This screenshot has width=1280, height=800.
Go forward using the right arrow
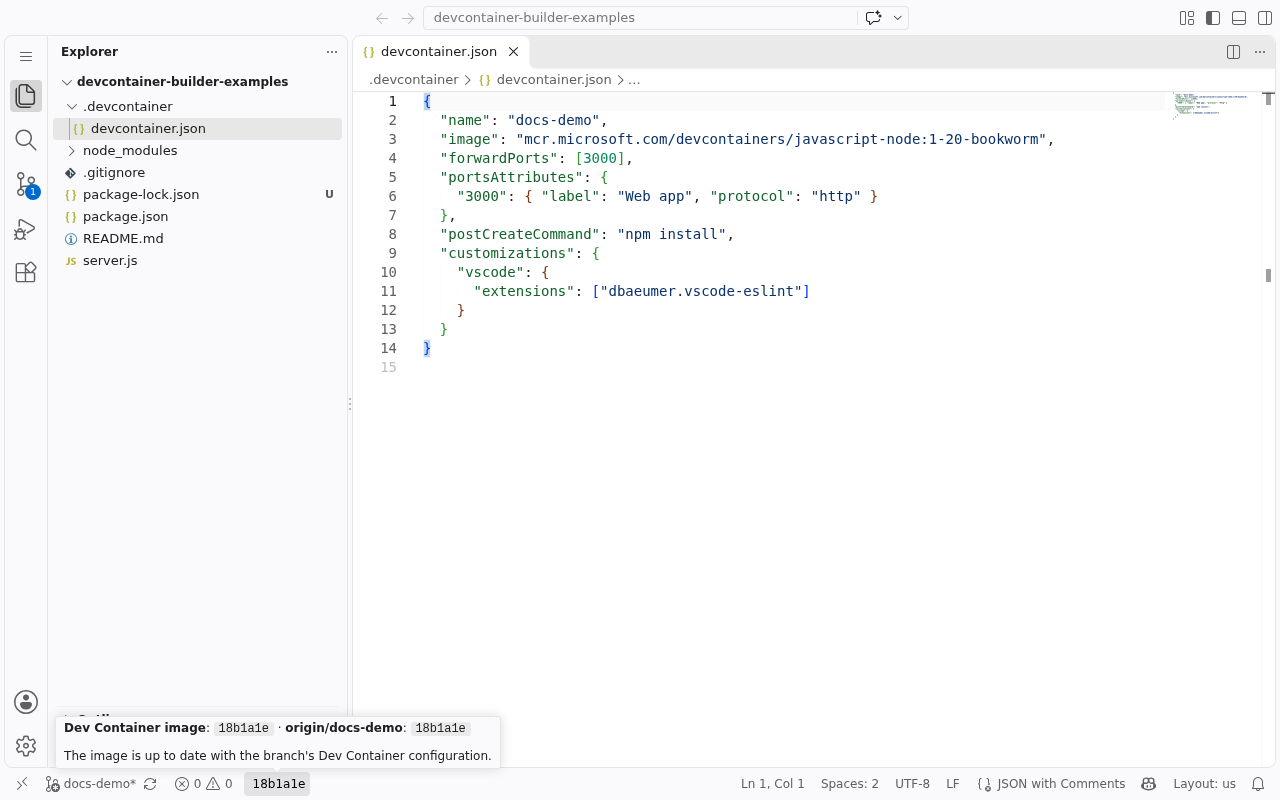pos(407,18)
